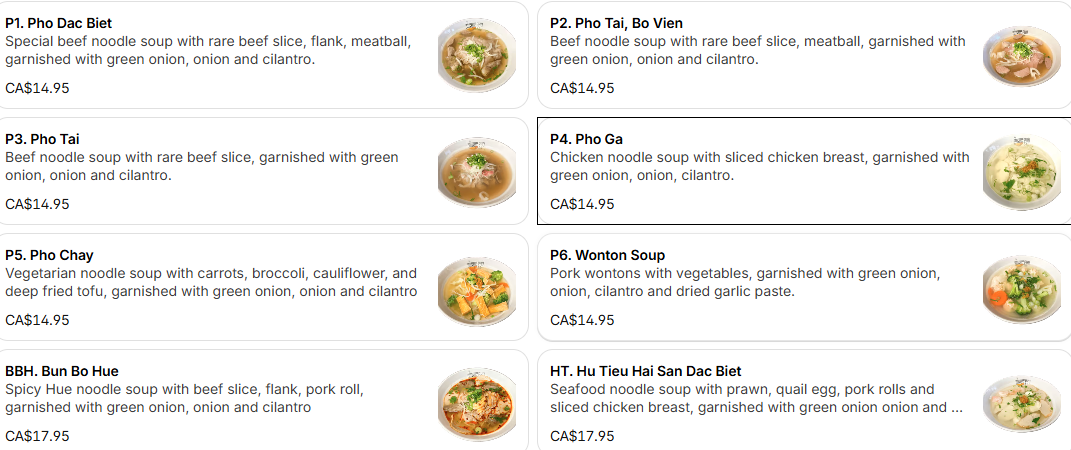Open the P1. Pho Dac Biet bowl photo

coord(477,55)
